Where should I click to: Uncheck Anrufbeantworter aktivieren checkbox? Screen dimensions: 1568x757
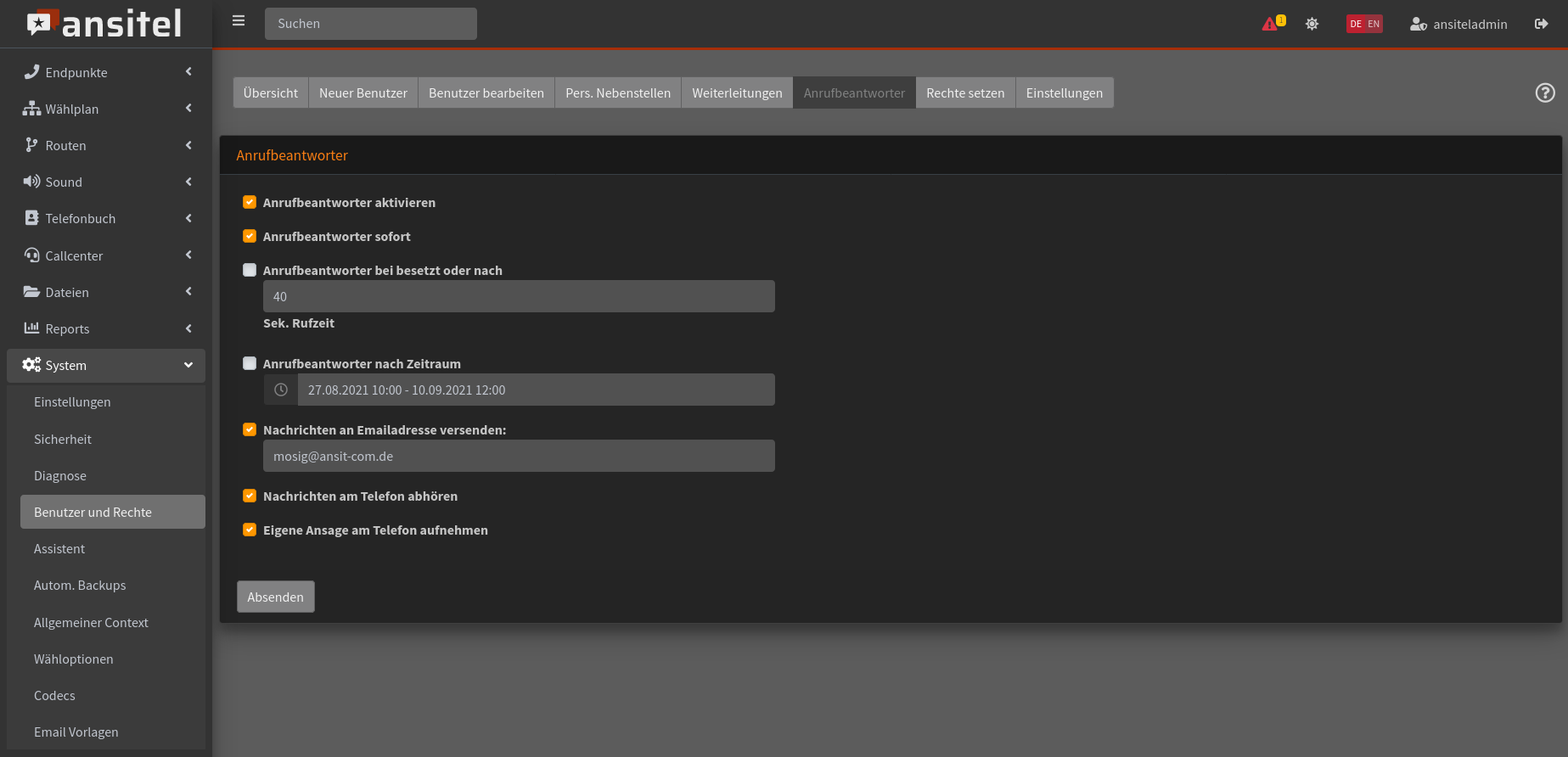tap(250, 203)
